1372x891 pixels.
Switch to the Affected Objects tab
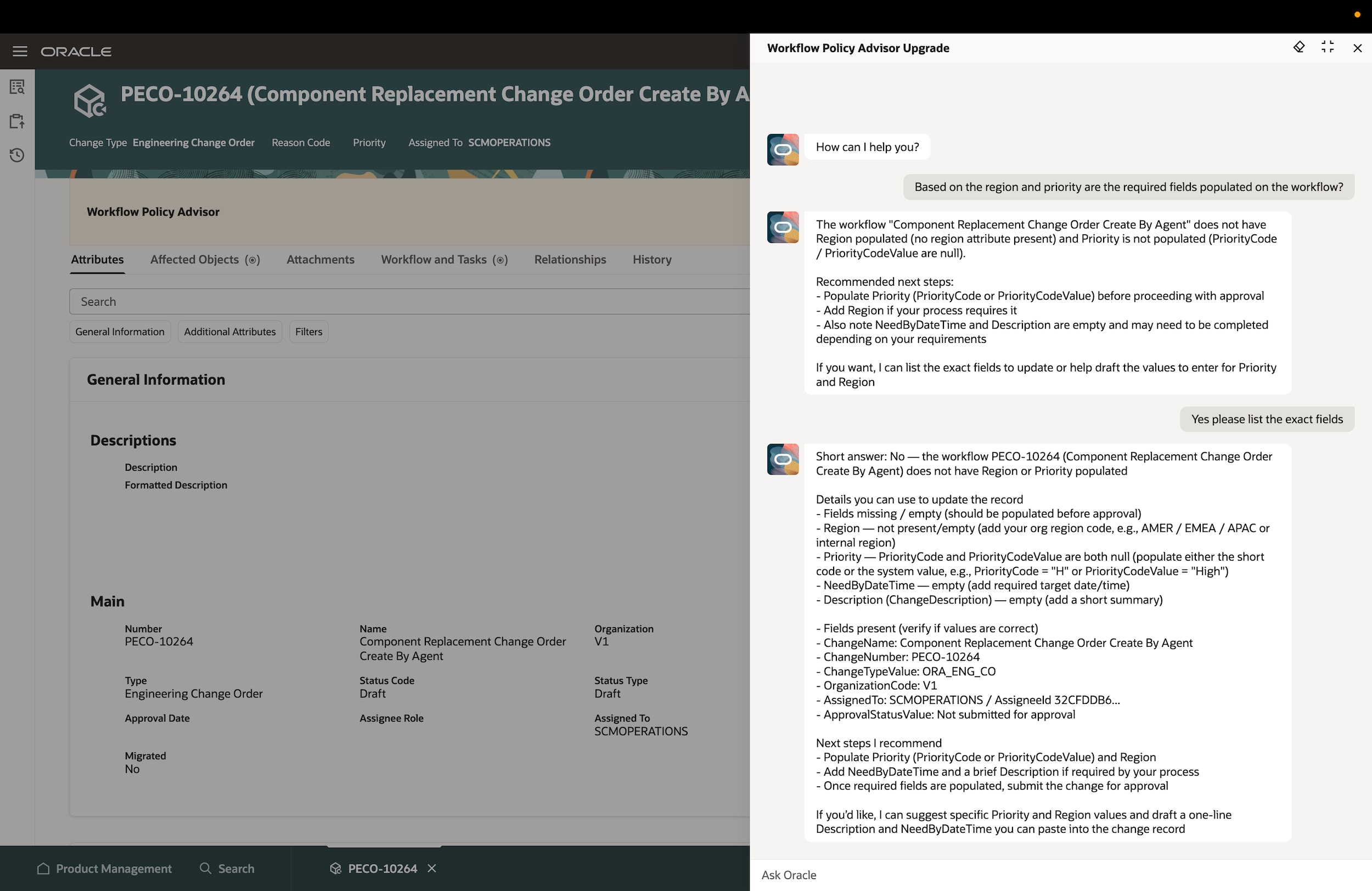pyautogui.click(x=205, y=260)
